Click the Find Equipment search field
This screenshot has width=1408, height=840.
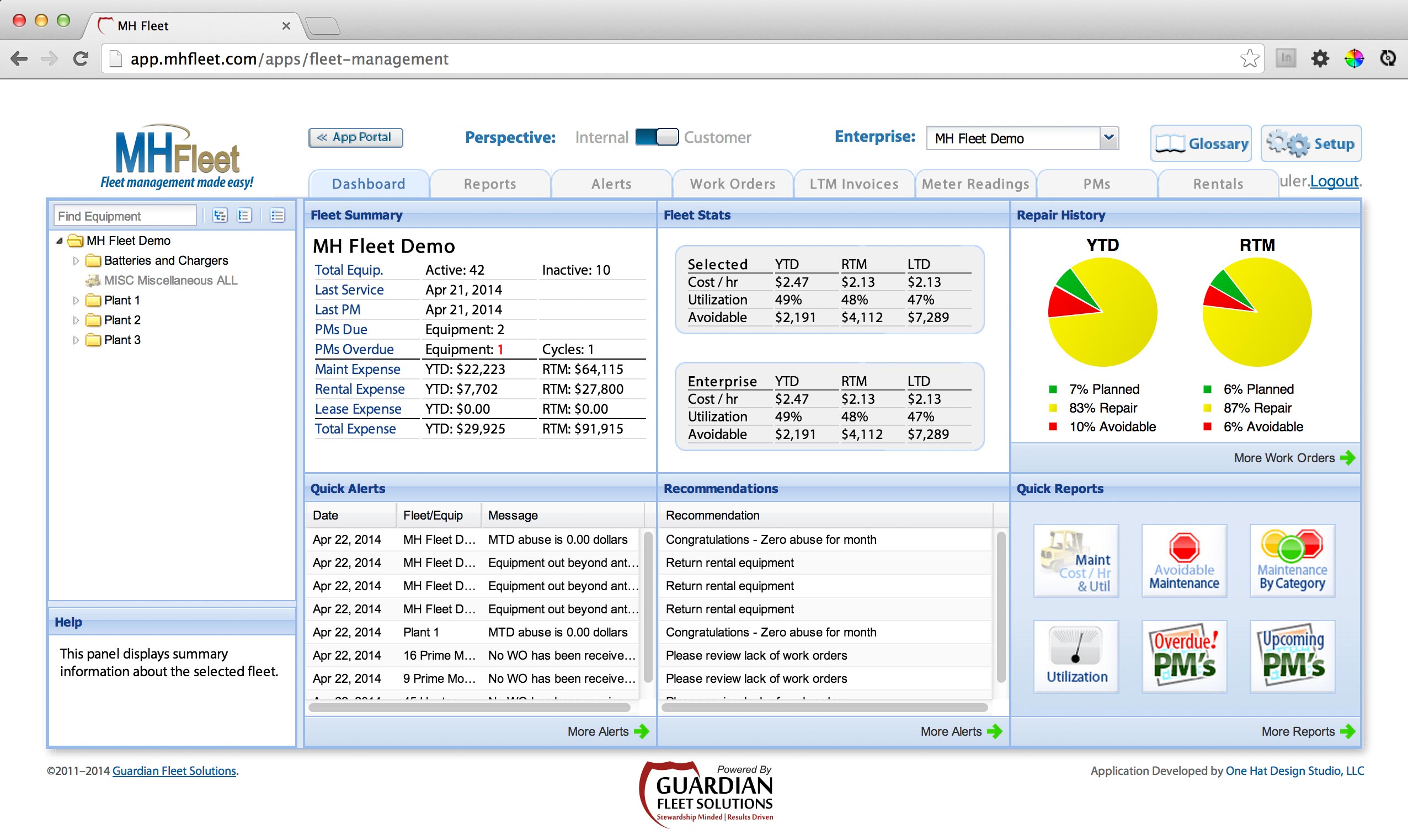coord(125,216)
